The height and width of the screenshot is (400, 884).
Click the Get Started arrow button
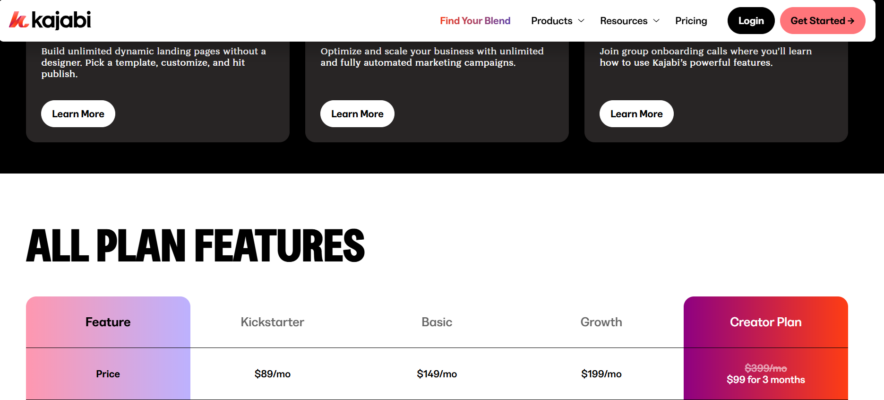[822, 21]
